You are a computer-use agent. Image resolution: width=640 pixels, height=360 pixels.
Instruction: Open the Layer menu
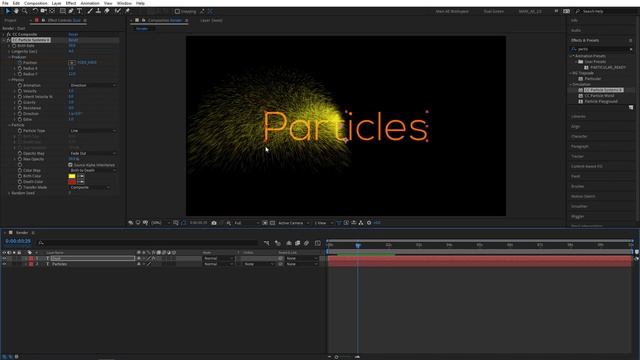click(56, 3)
